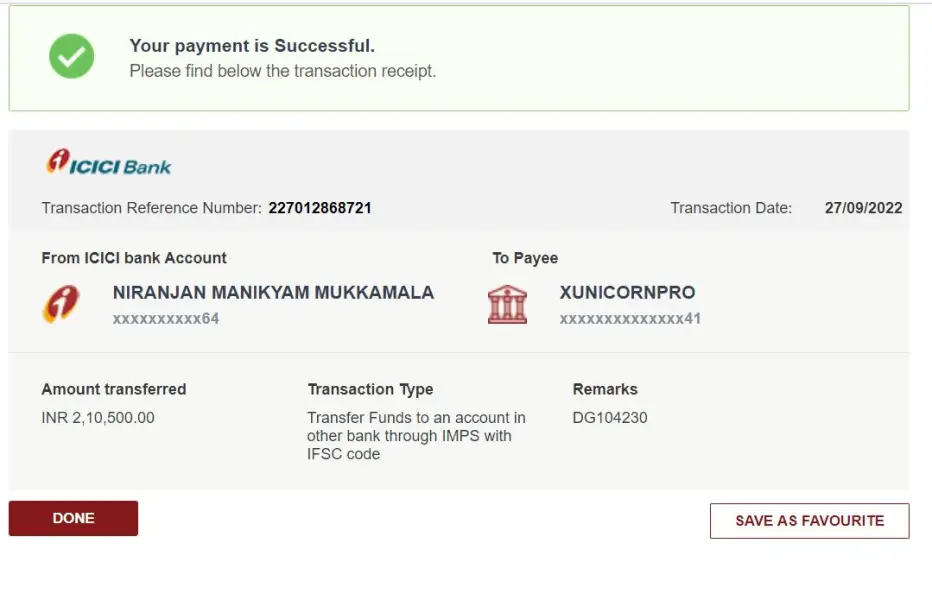Click the transaction date 27/09/2022
The width and height of the screenshot is (932, 600).
click(x=863, y=208)
